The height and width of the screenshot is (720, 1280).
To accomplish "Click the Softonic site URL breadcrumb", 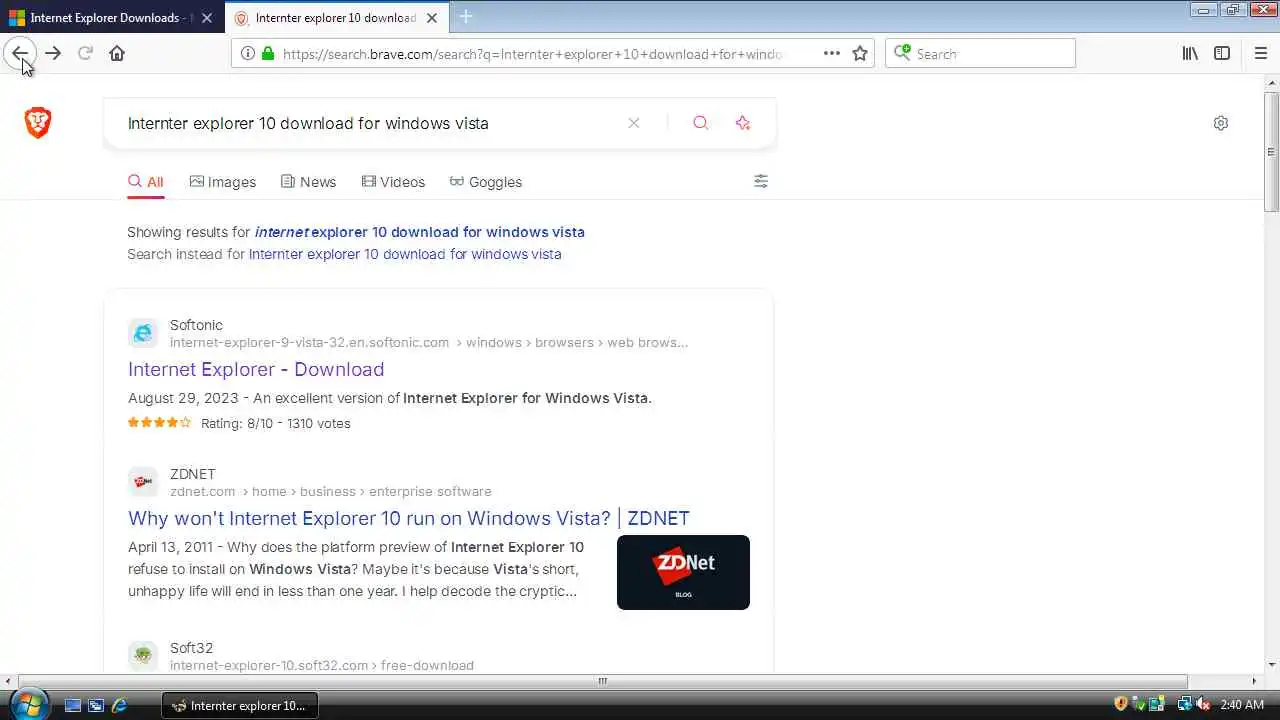I will (x=429, y=342).
